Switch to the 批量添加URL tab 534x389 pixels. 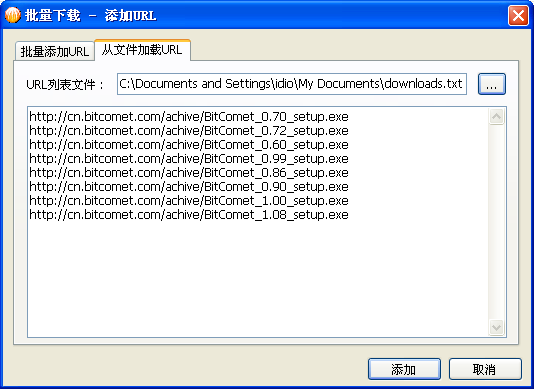[54, 51]
